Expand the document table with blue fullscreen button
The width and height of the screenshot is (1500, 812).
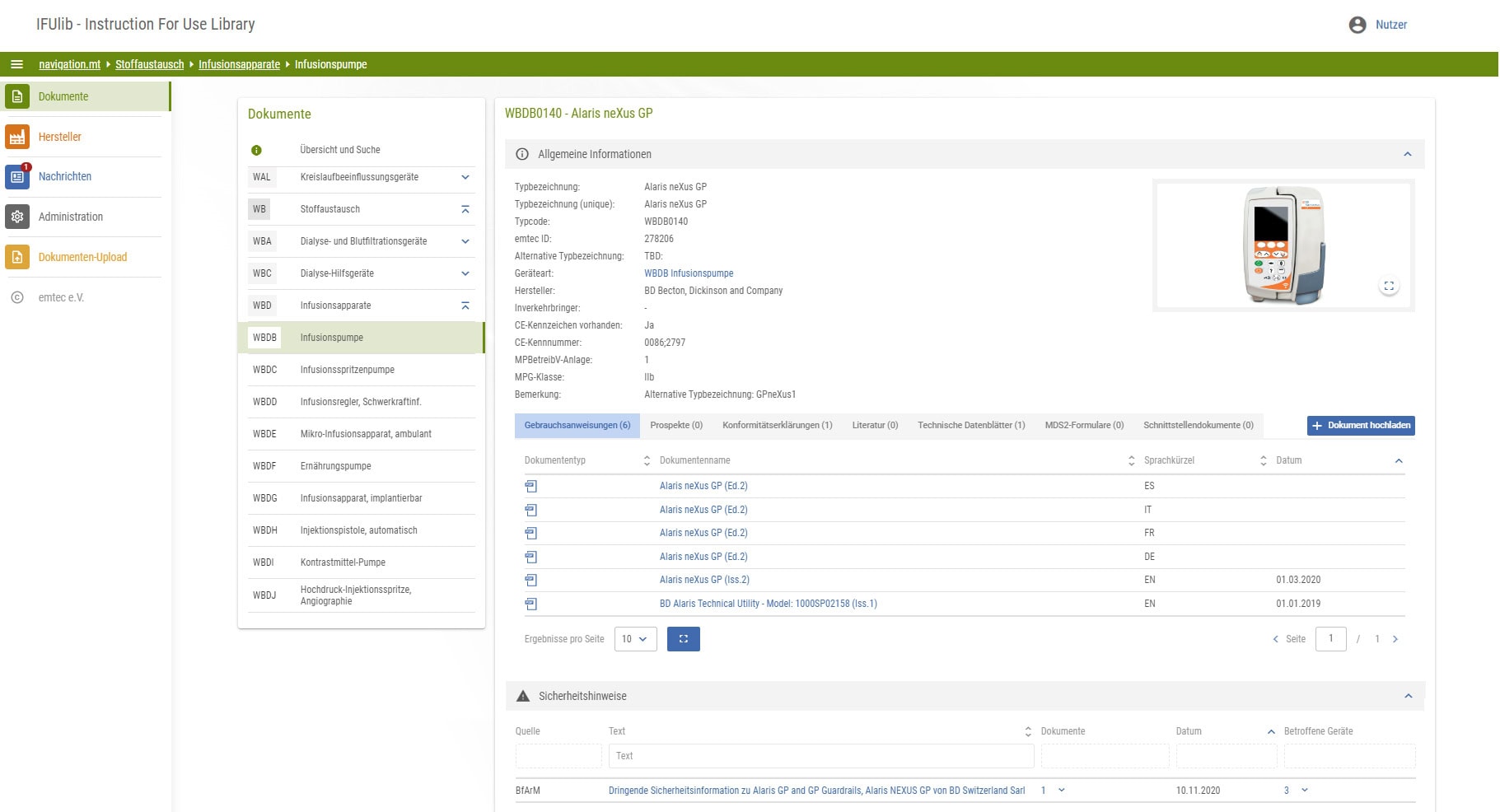(683, 639)
